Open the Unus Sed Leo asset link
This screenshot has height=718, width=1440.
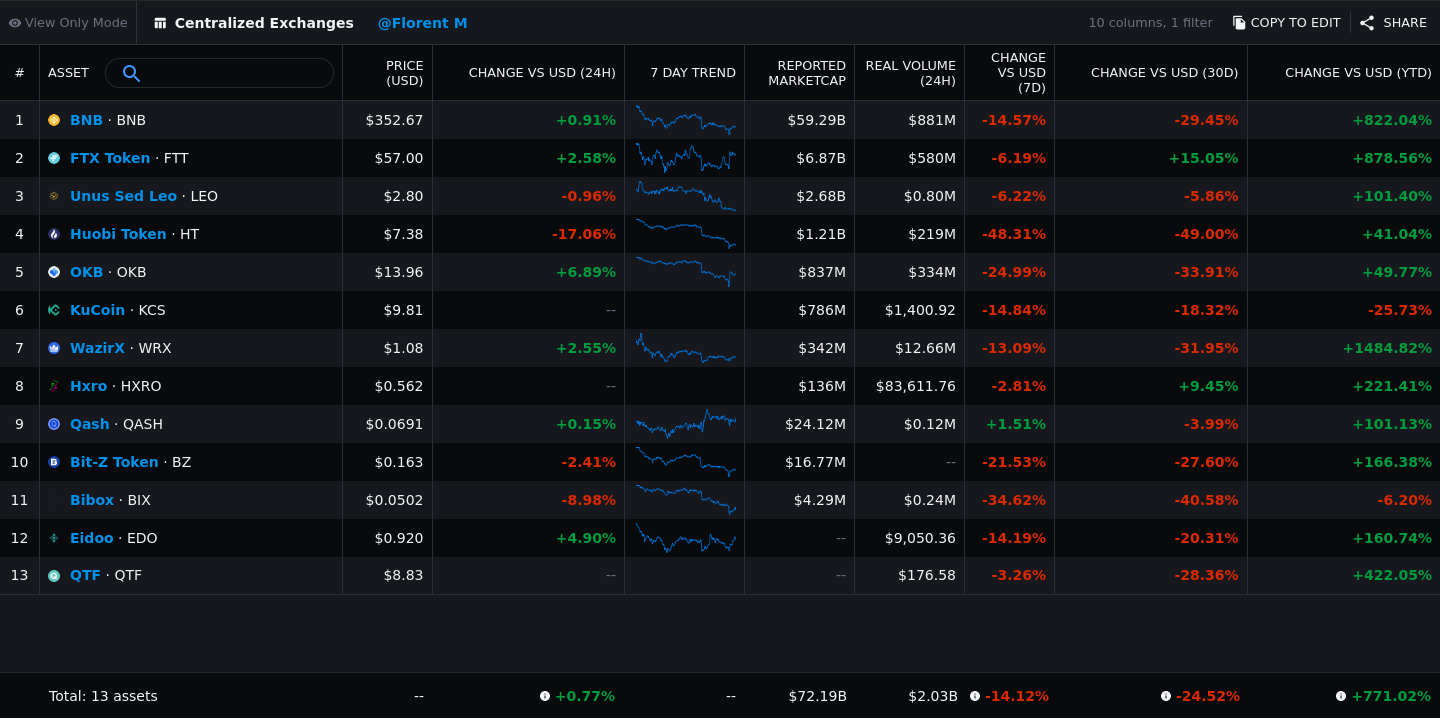[x=123, y=196]
